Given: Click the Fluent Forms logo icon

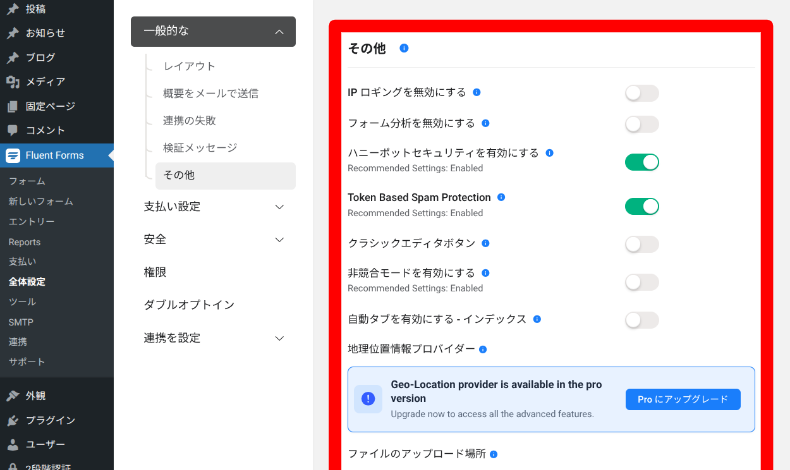Looking at the screenshot, I should click(13, 155).
